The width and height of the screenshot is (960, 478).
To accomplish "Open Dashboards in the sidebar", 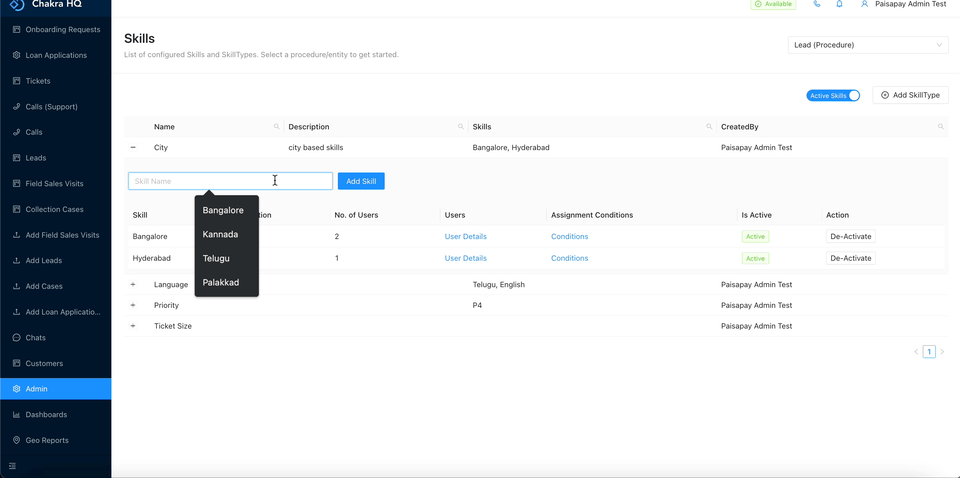I will tap(46, 414).
